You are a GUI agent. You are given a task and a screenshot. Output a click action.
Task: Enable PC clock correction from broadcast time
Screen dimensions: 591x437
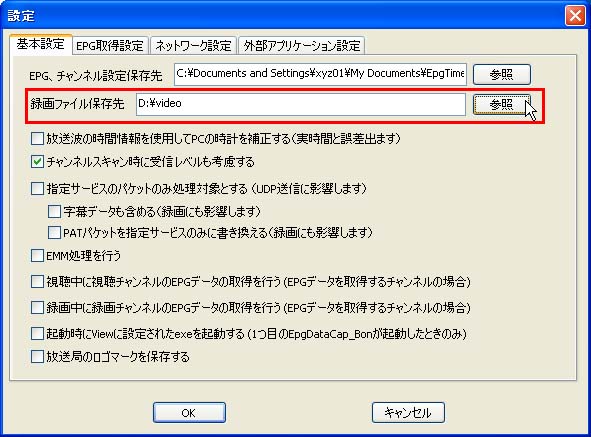(x=37, y=138)
